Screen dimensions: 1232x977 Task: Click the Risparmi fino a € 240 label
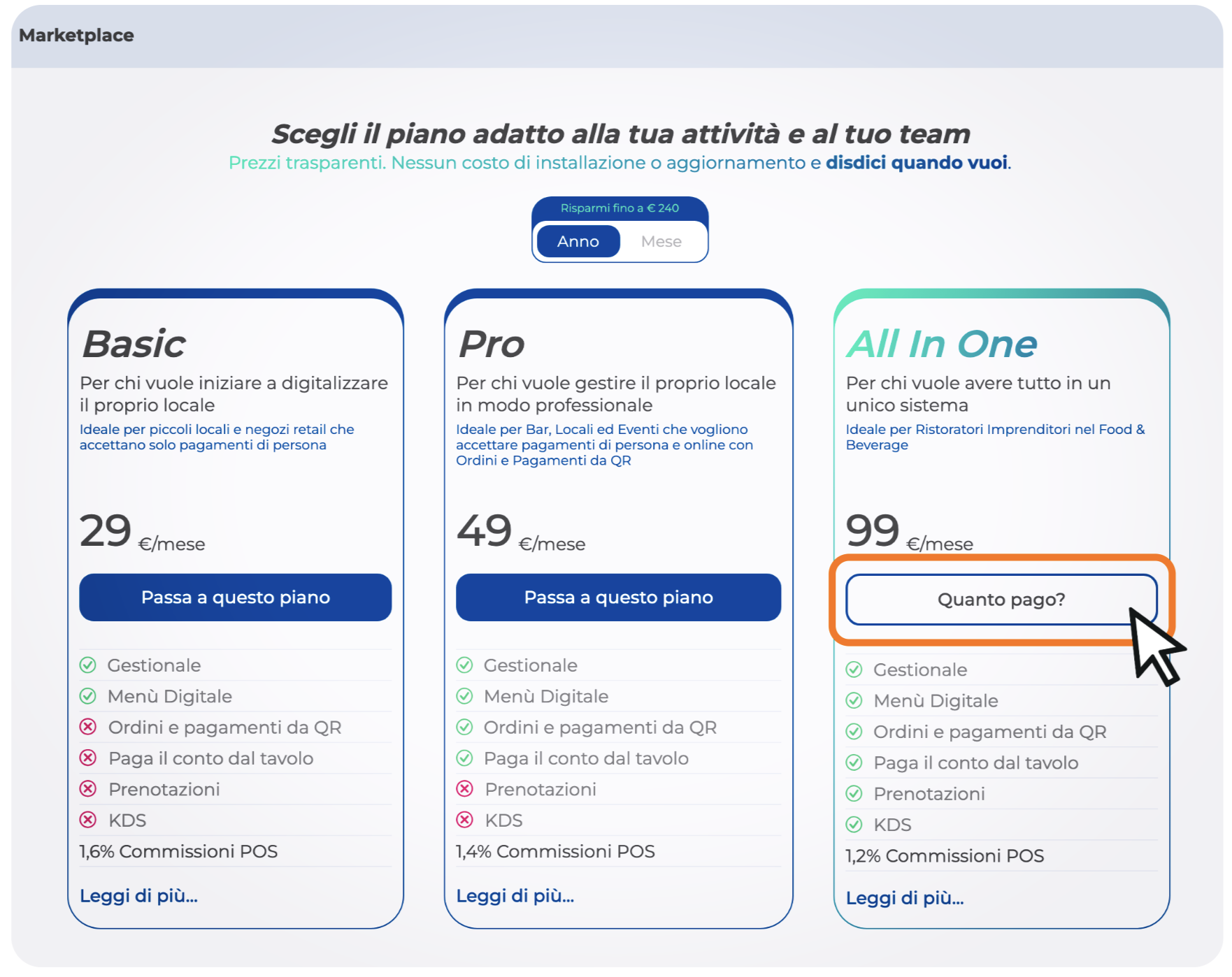619,208
